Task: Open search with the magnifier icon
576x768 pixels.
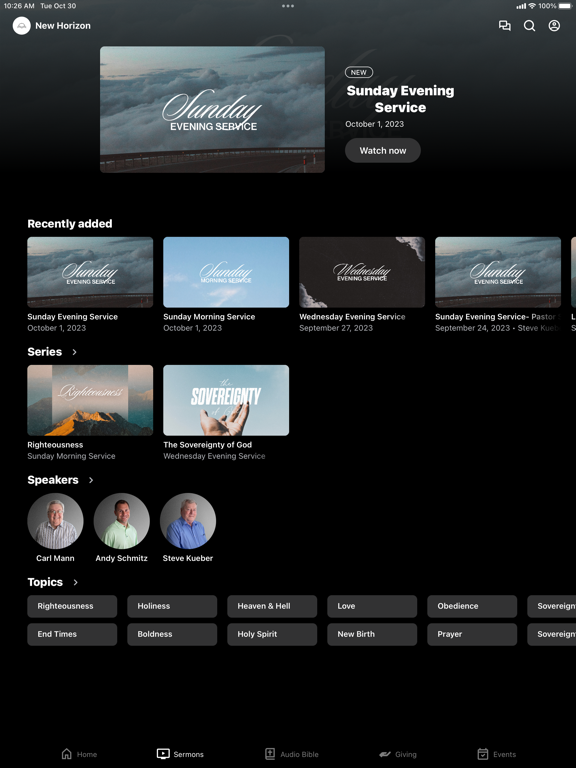Action: 529,25
